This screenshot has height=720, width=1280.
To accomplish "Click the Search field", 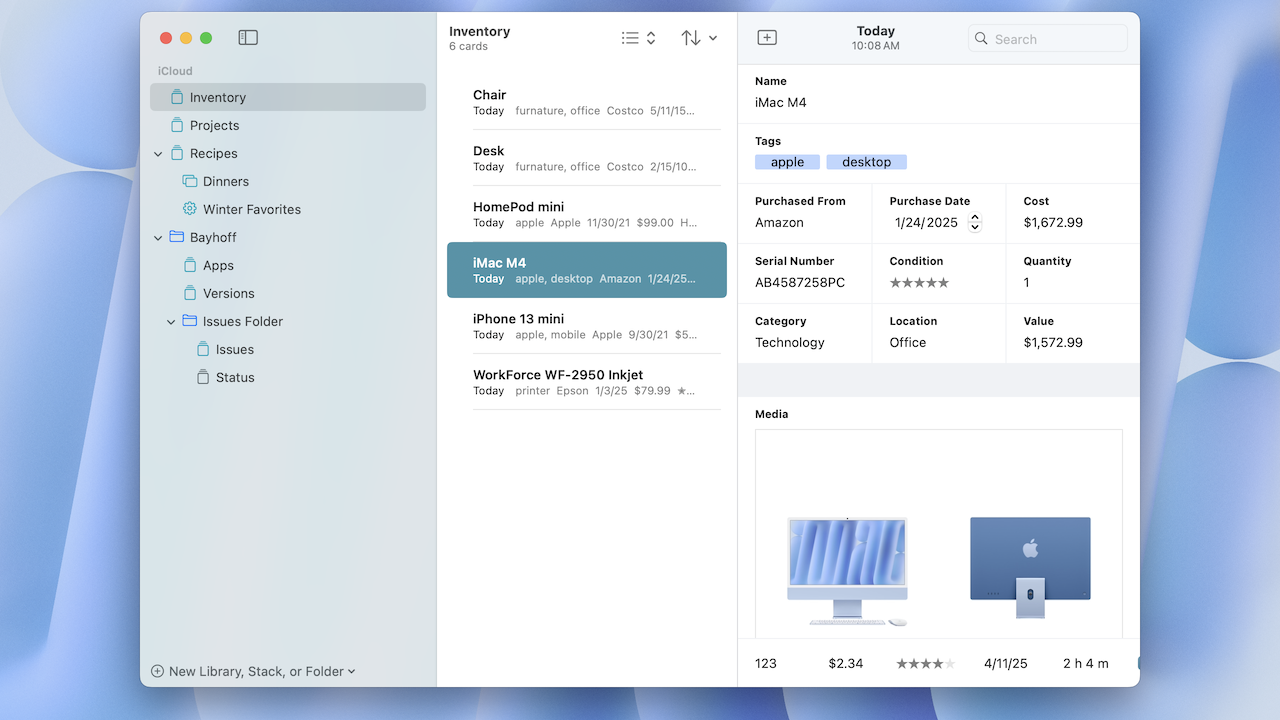I will (1048, 39).
